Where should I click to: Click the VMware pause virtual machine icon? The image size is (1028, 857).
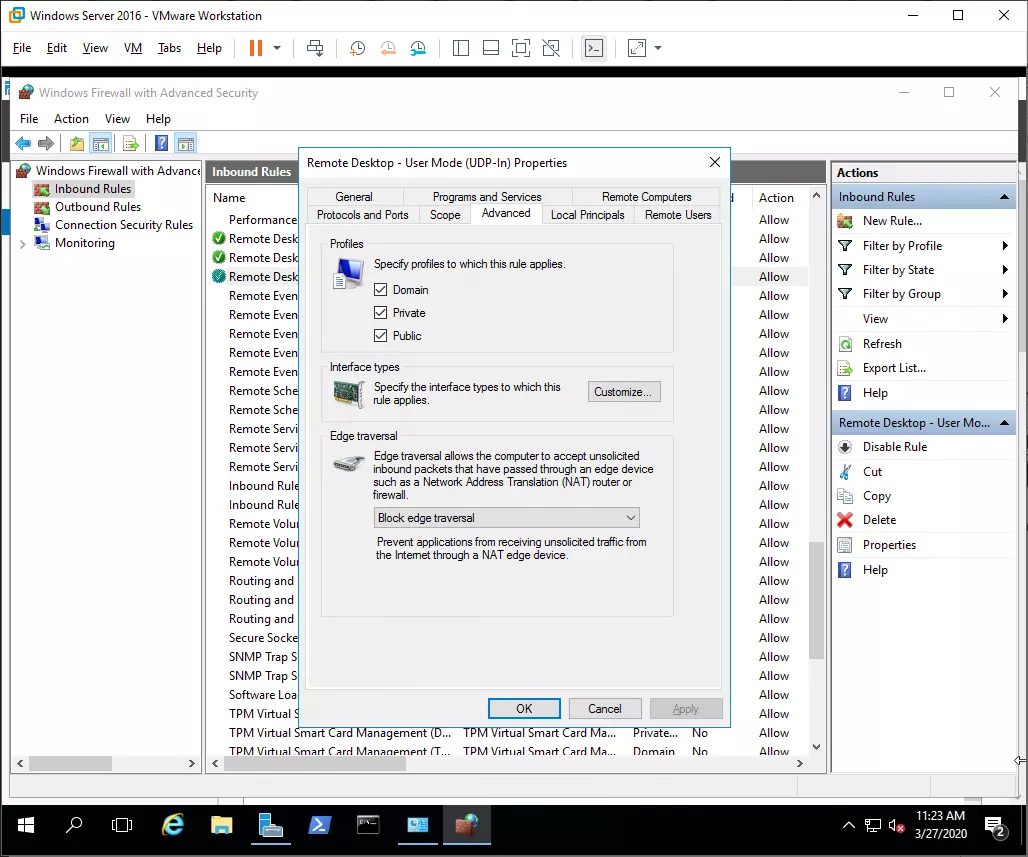(x=256, y=48)
